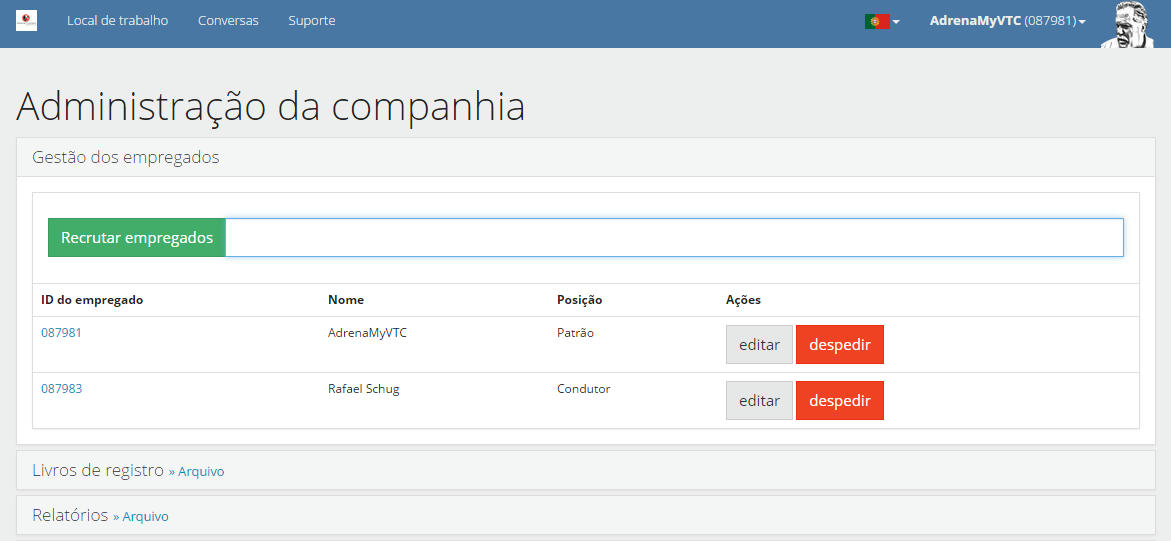
Task: Open the Portuguese flag language selector
Action: (881, 21)
